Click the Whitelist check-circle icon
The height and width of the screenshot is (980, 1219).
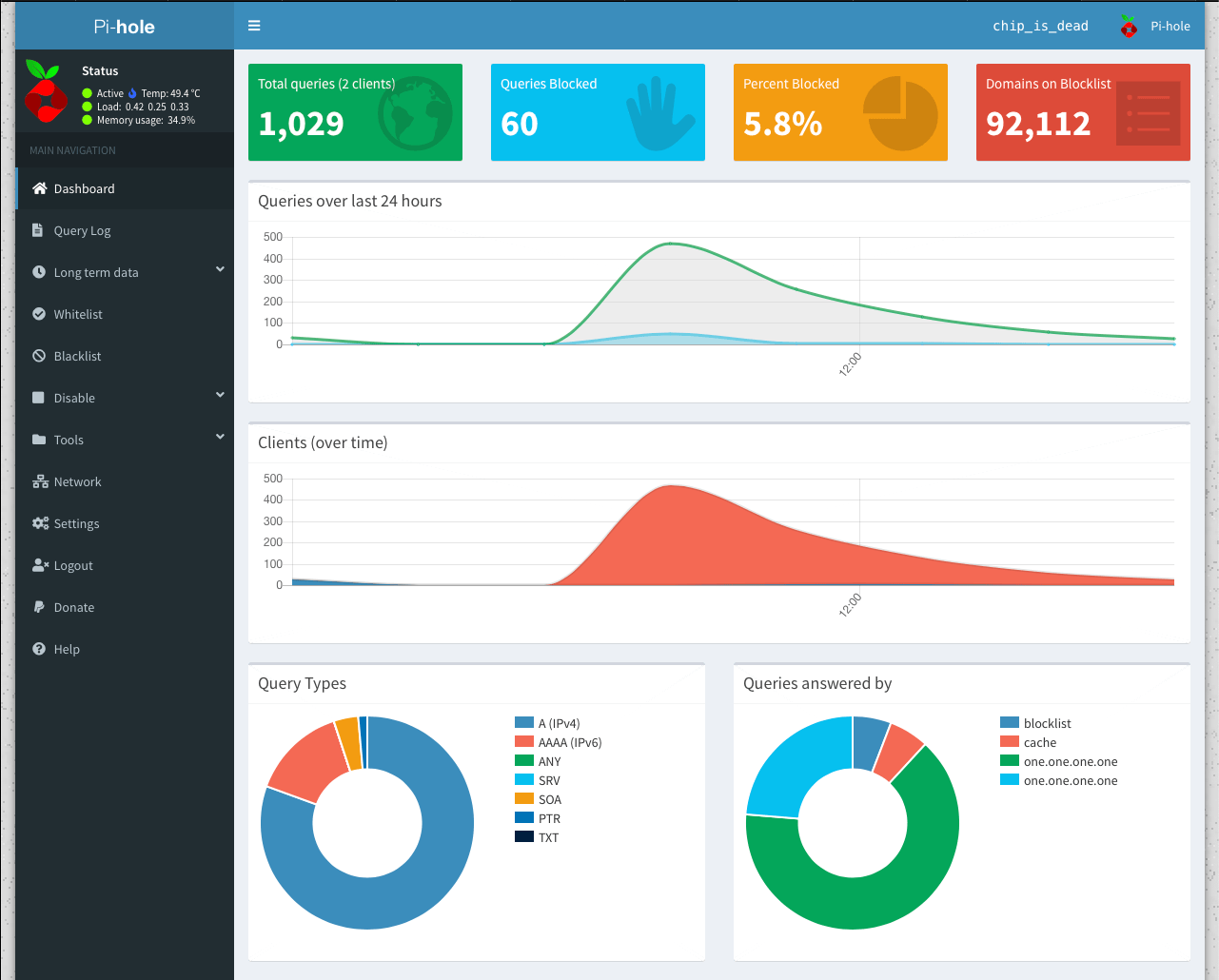(39, 314)
